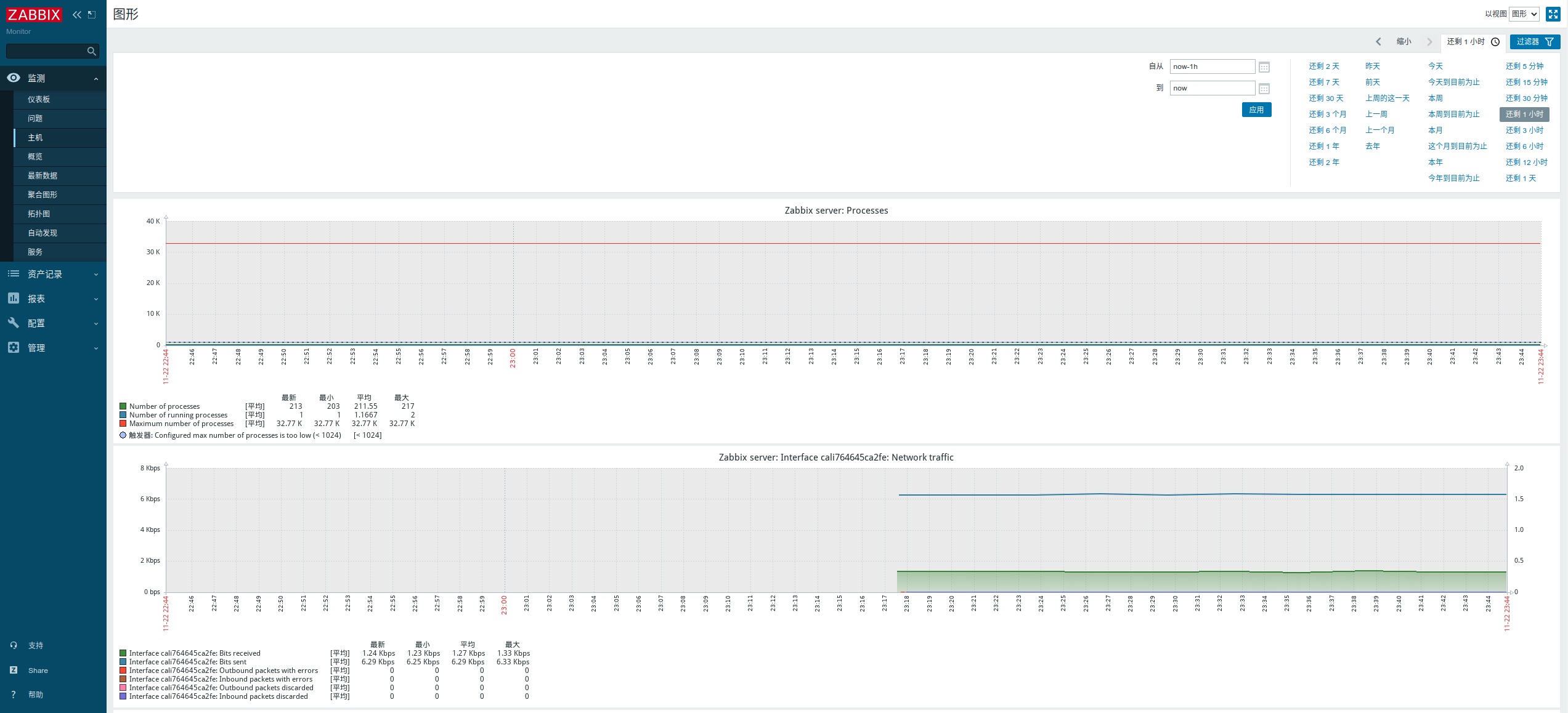
Task: Open 服务 in sidebar
Action: pos(60,252)
